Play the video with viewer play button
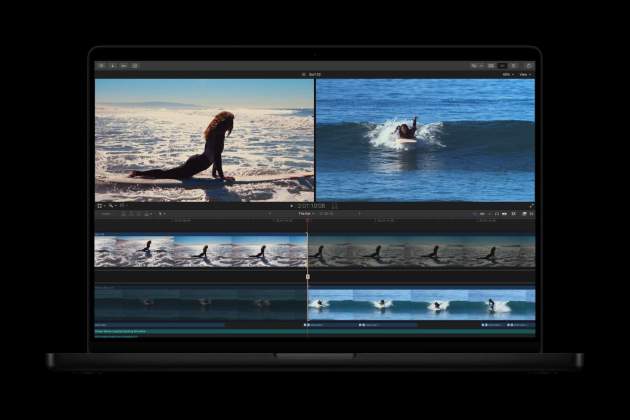 (x=292, y=206)
